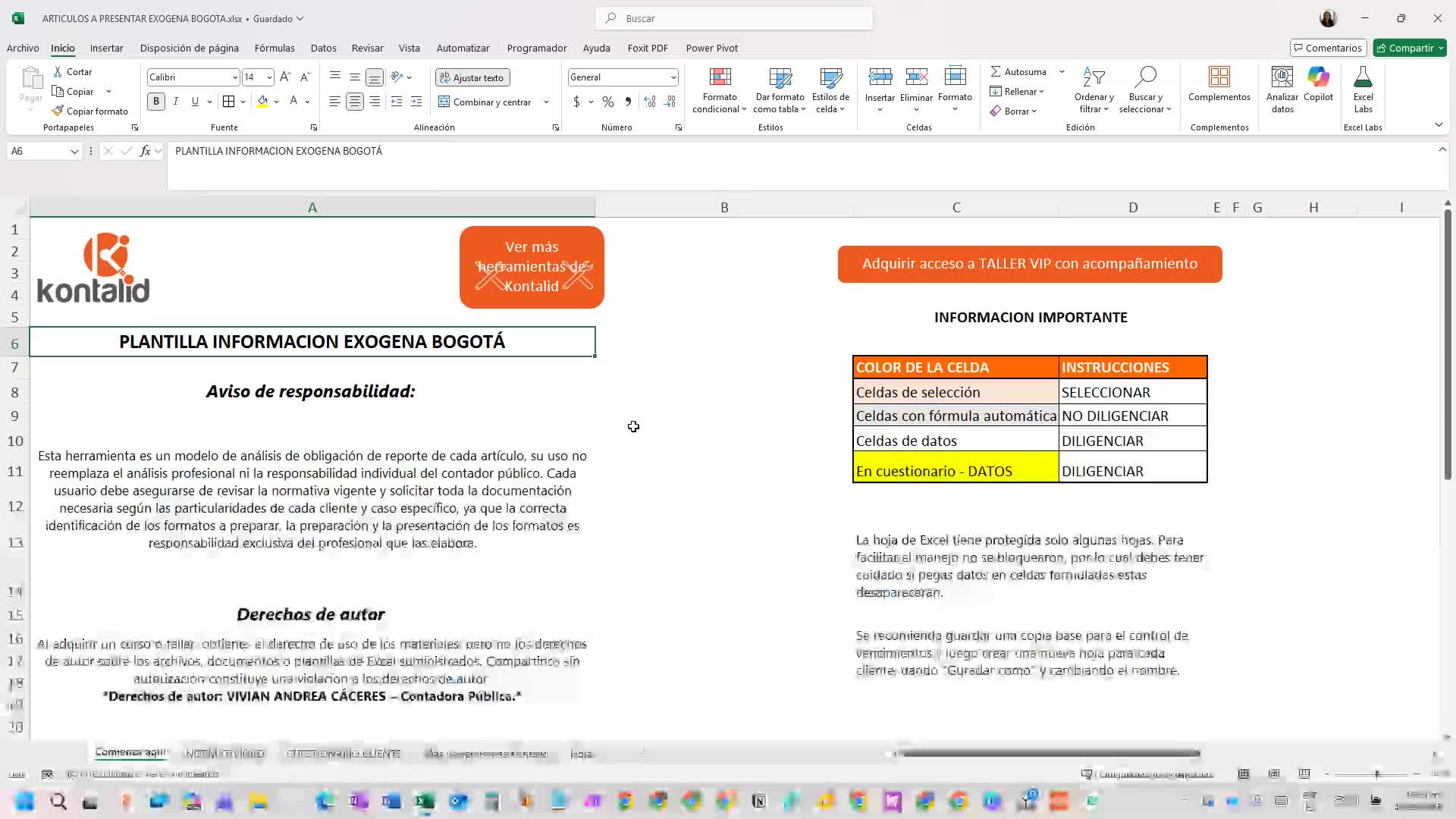Open Estilos de celda gallery
Viewport: 1456px width, 819px height.
[x=830, y=90]
